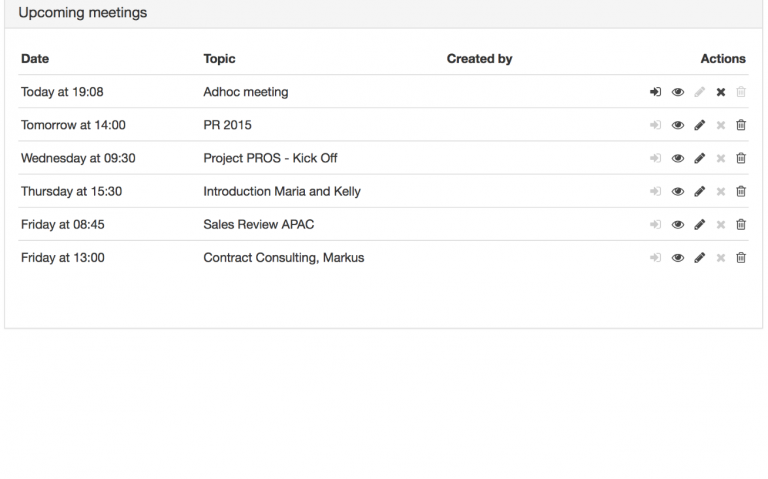768x479 pixels.
Task: View the PR 2015 meeting details
Action: point(678,125)
